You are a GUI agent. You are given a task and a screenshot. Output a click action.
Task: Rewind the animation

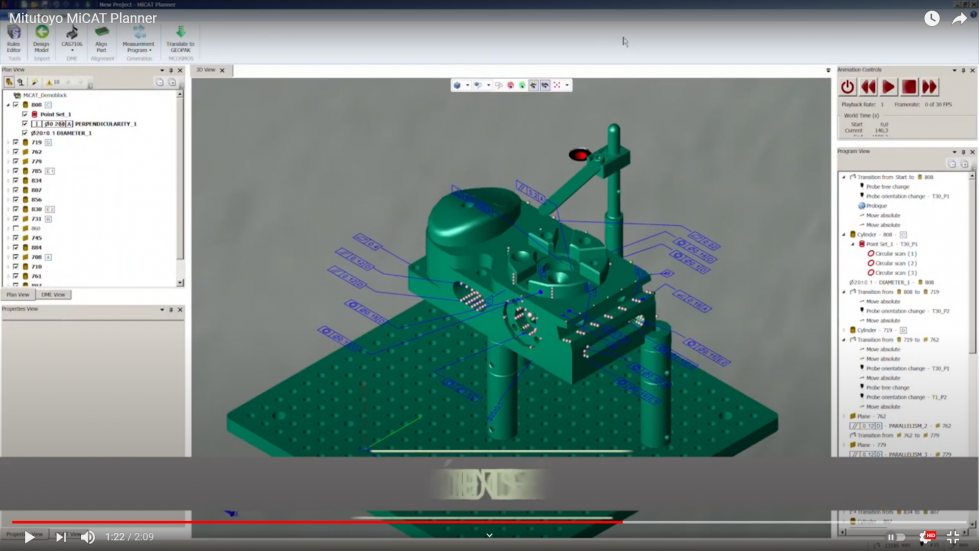click(x=868, y=87)
